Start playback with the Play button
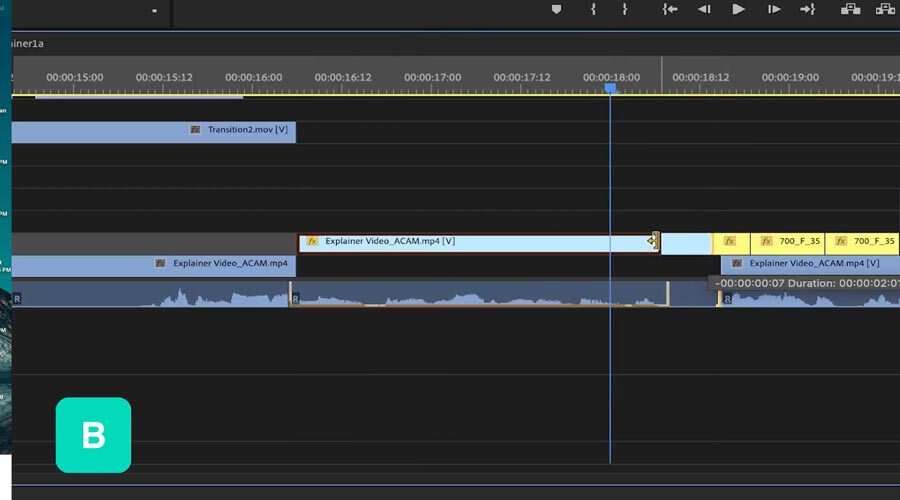900x500 pixels. pos(739,9)
